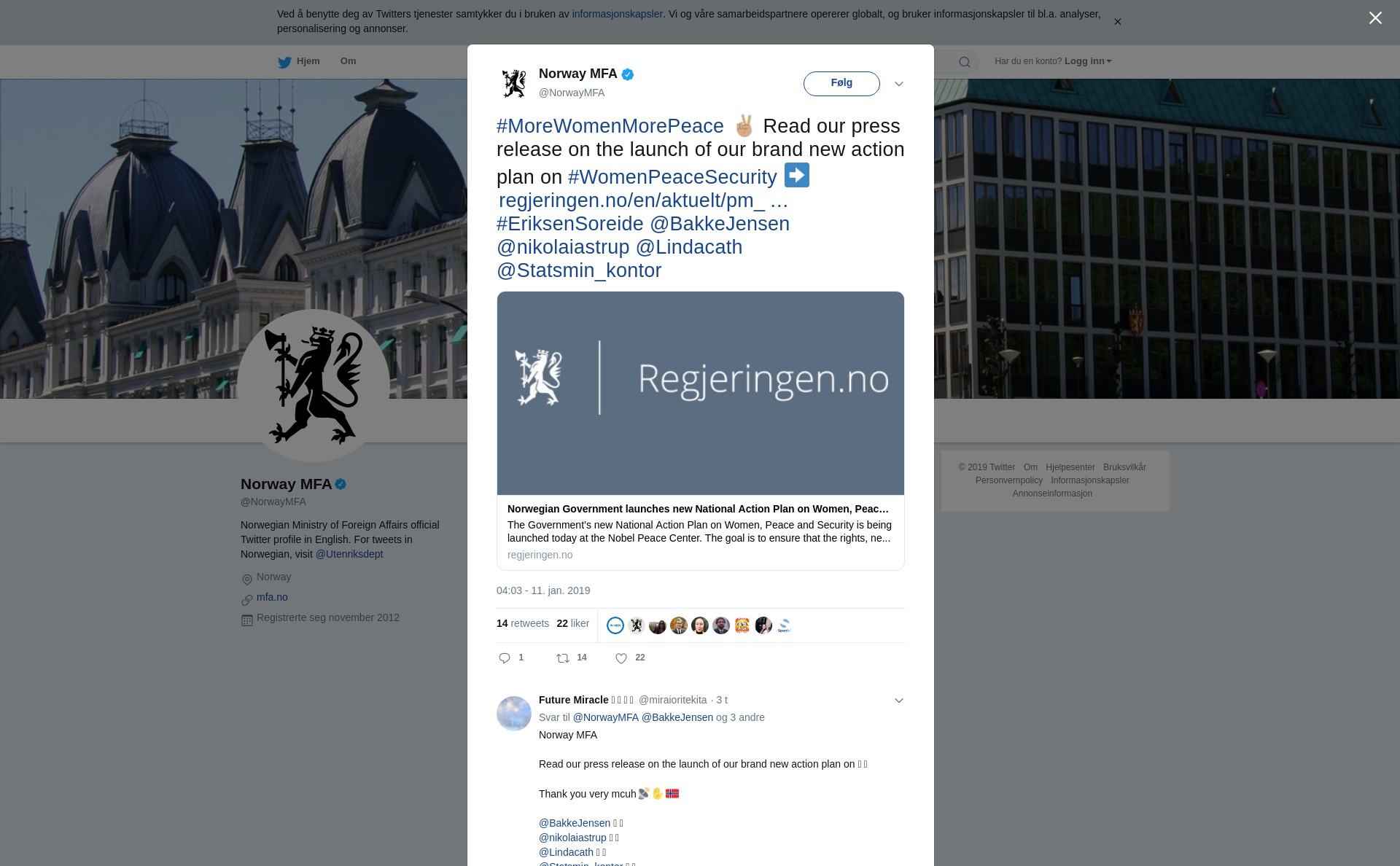Open the Om menu item
The image size is (1400, 866).
coord(348,61)
